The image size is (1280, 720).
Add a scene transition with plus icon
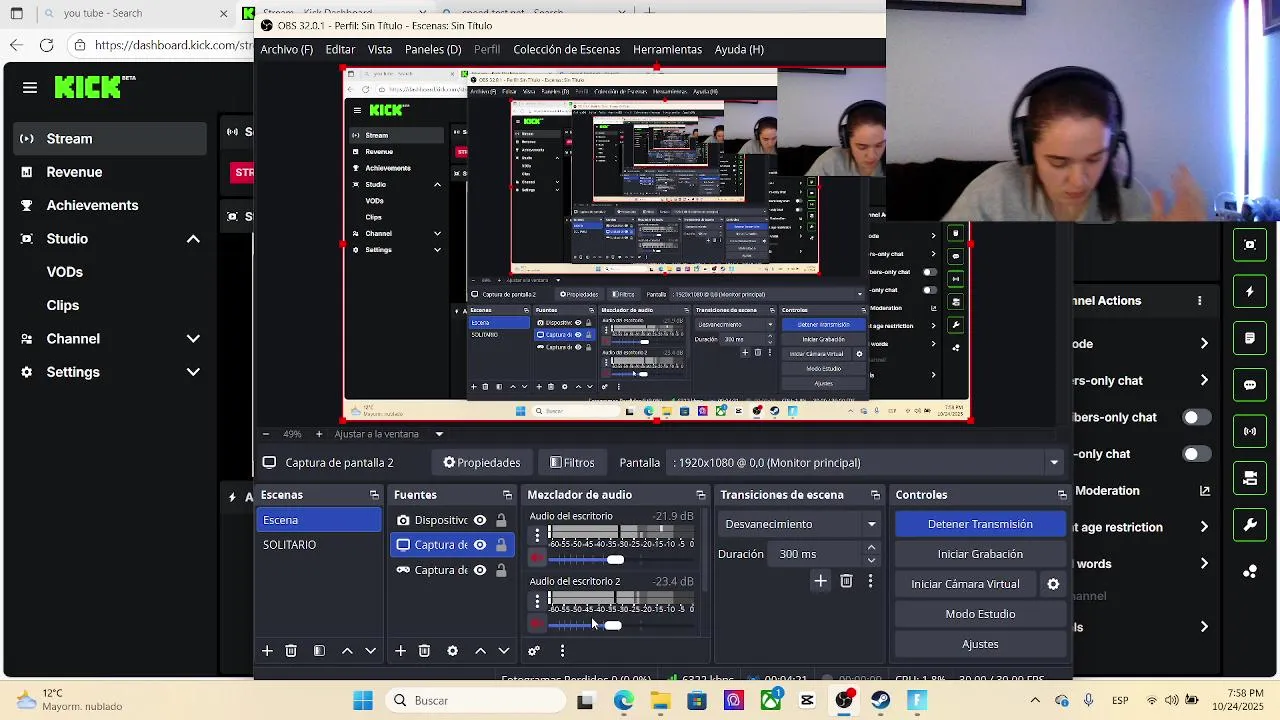pos(820,581)
